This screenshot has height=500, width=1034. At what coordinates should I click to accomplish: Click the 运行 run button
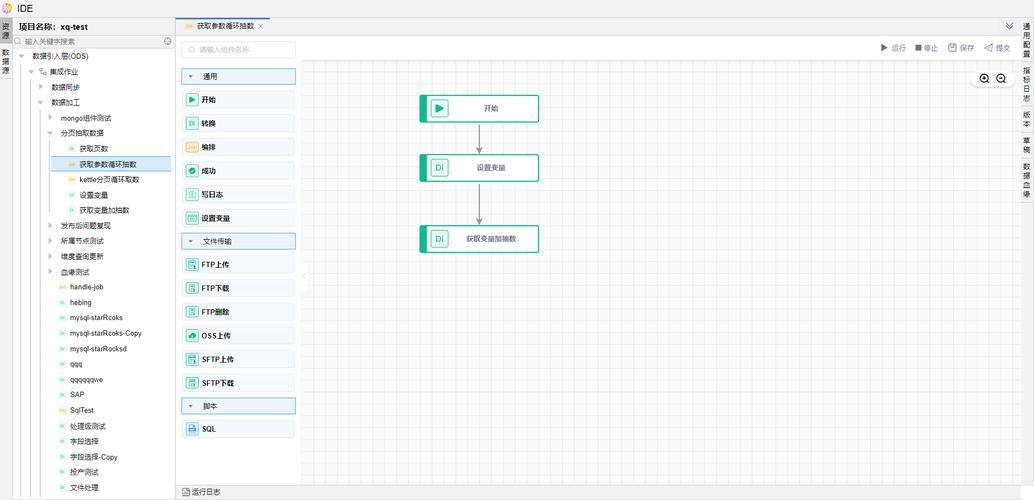coord(892,47)
